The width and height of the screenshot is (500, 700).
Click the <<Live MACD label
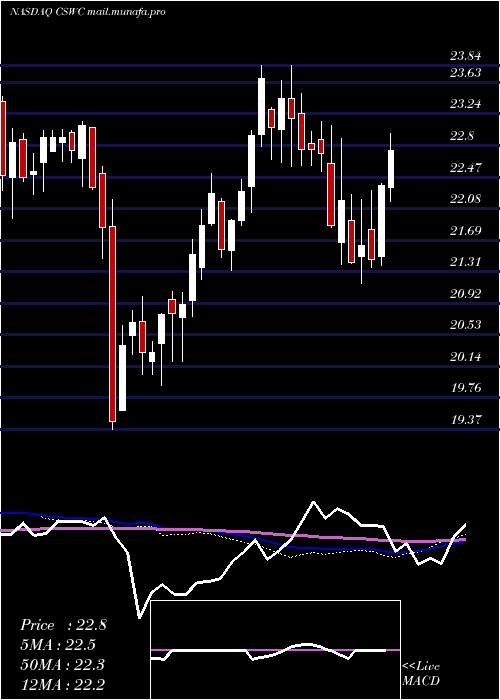click(x=421, y=673)
